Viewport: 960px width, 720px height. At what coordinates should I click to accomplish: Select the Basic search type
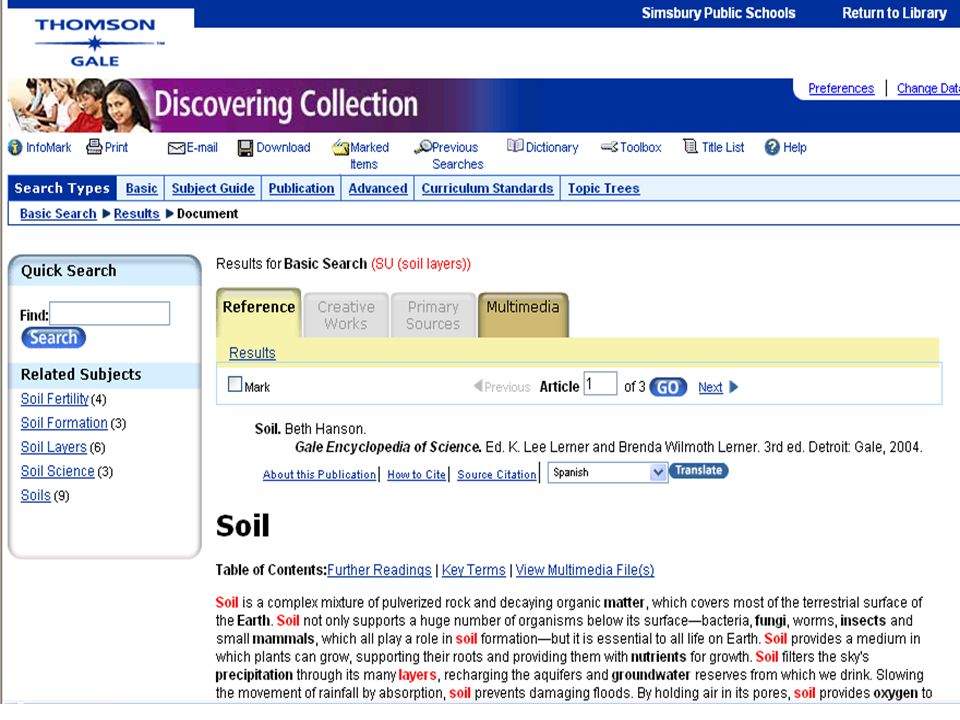point(141,189)
